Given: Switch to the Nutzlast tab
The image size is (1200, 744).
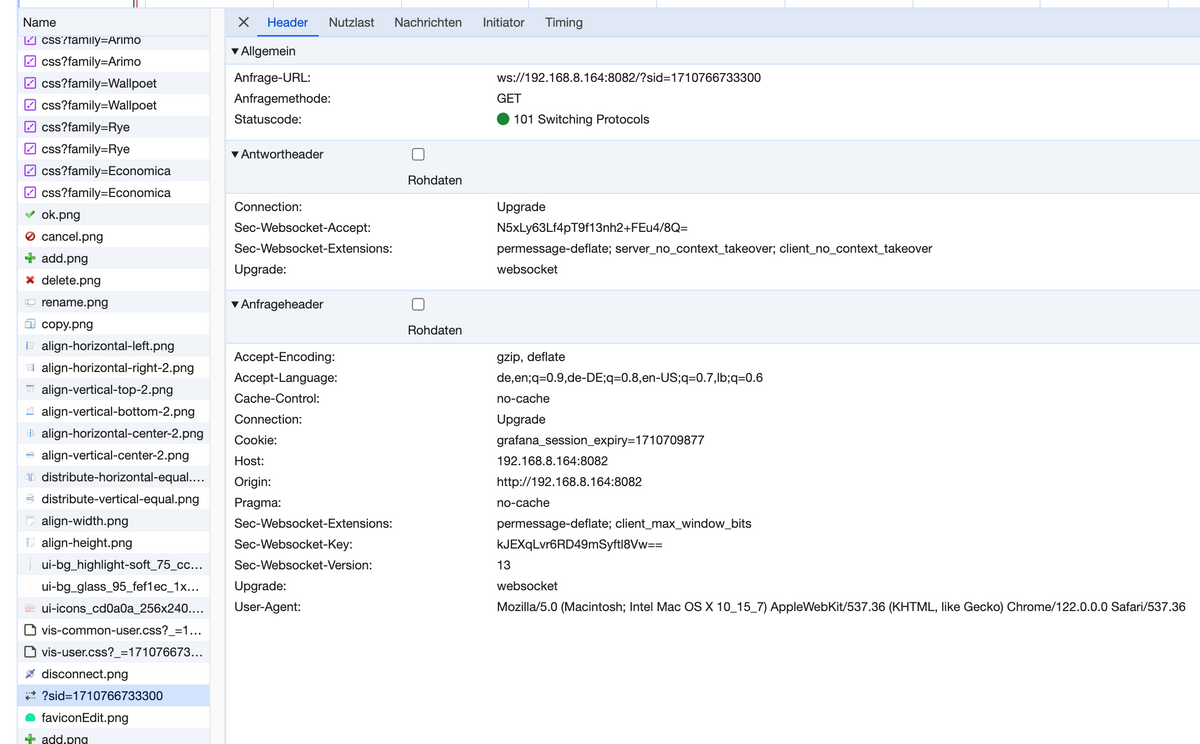Looking at the screenshot, I should tap(351, 22).
